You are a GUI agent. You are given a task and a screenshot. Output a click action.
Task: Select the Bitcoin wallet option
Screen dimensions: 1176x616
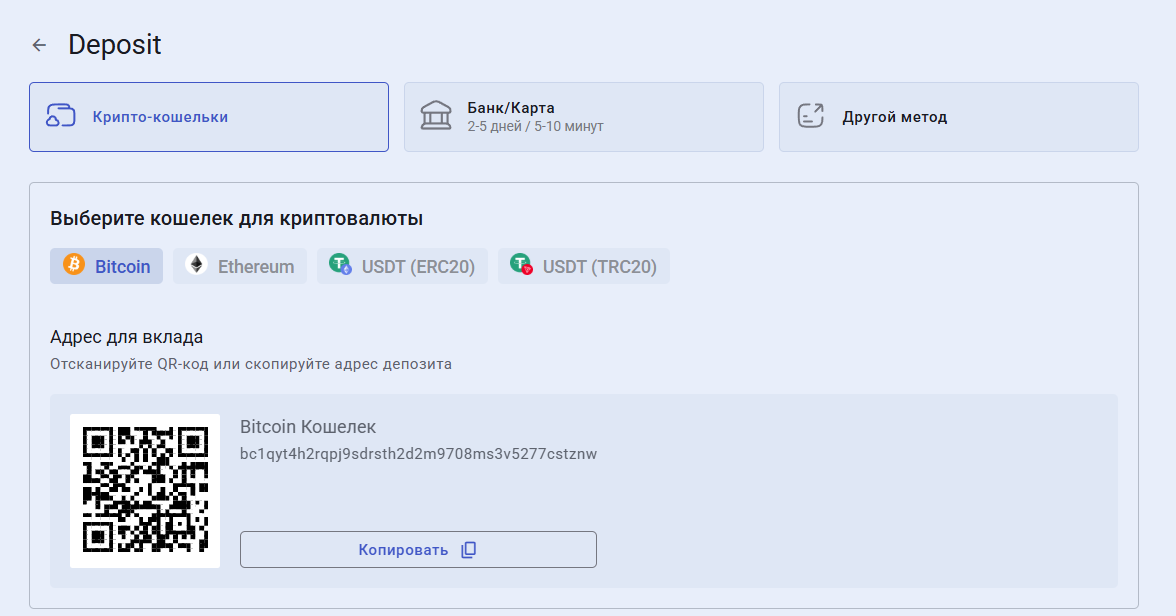tap(106, 265)
